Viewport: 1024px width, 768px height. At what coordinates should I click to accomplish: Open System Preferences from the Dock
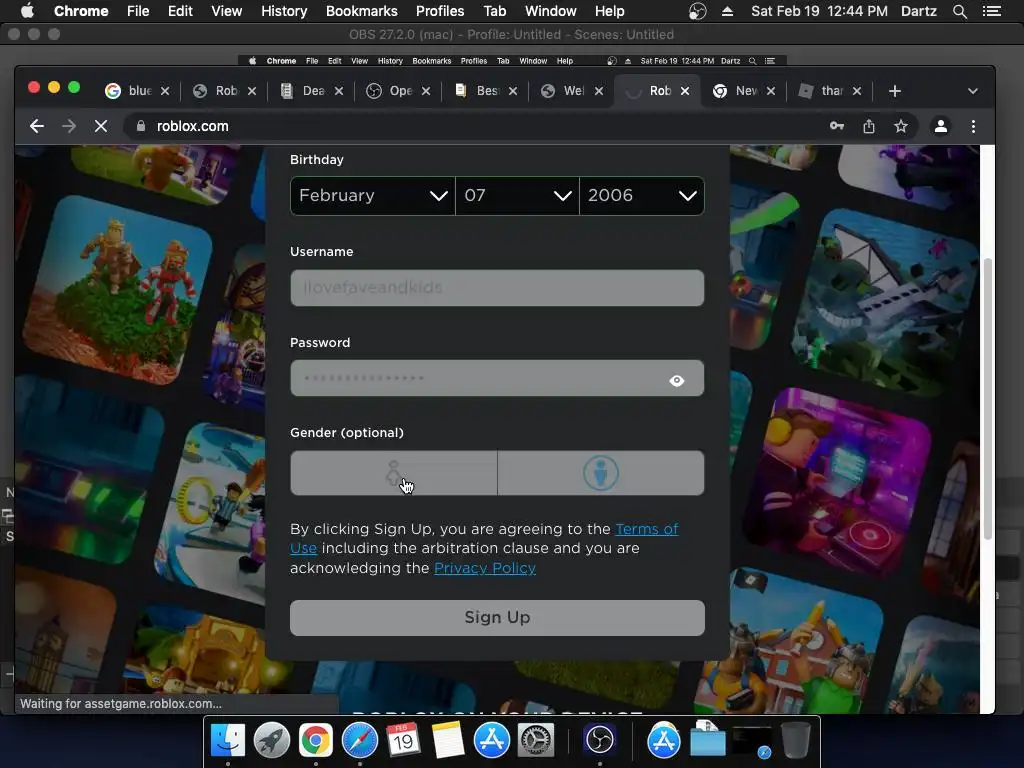(x=536, y=741)
